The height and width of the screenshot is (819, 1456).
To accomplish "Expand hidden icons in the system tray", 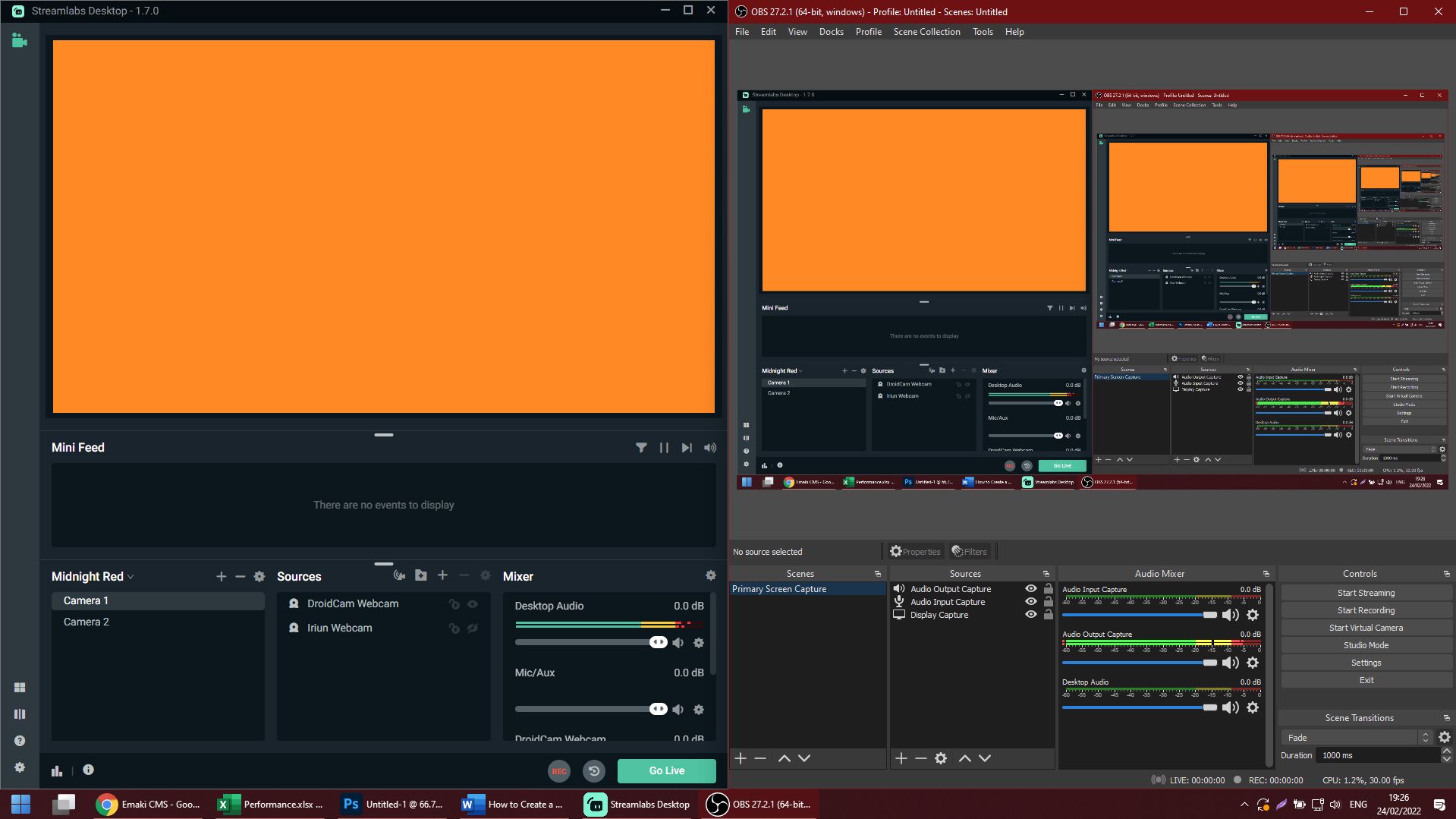I will pyautogui.click(x=1244, y=804).
